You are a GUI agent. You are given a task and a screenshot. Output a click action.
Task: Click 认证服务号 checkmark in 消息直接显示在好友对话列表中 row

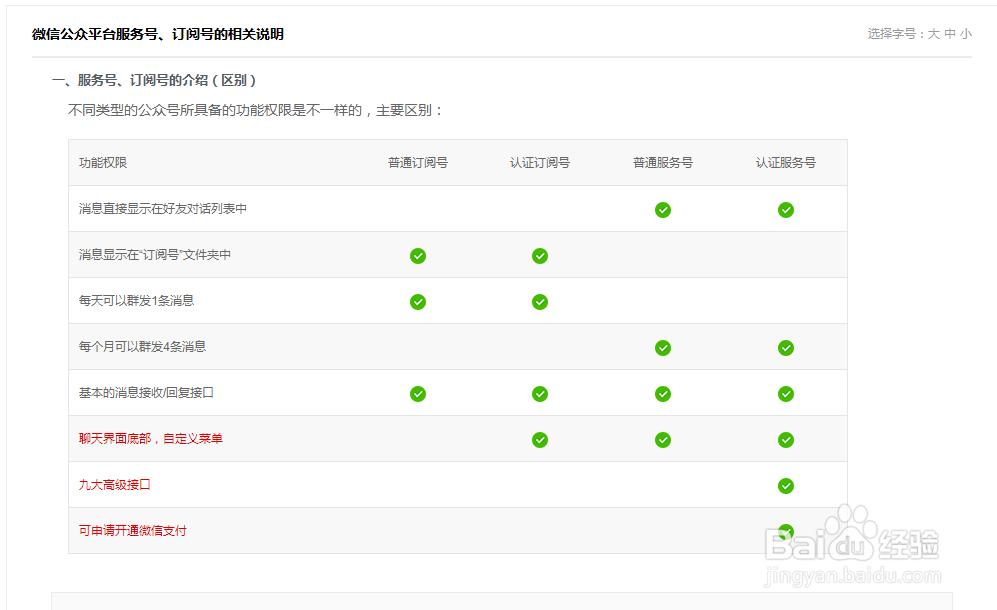[x=786, y=210]
